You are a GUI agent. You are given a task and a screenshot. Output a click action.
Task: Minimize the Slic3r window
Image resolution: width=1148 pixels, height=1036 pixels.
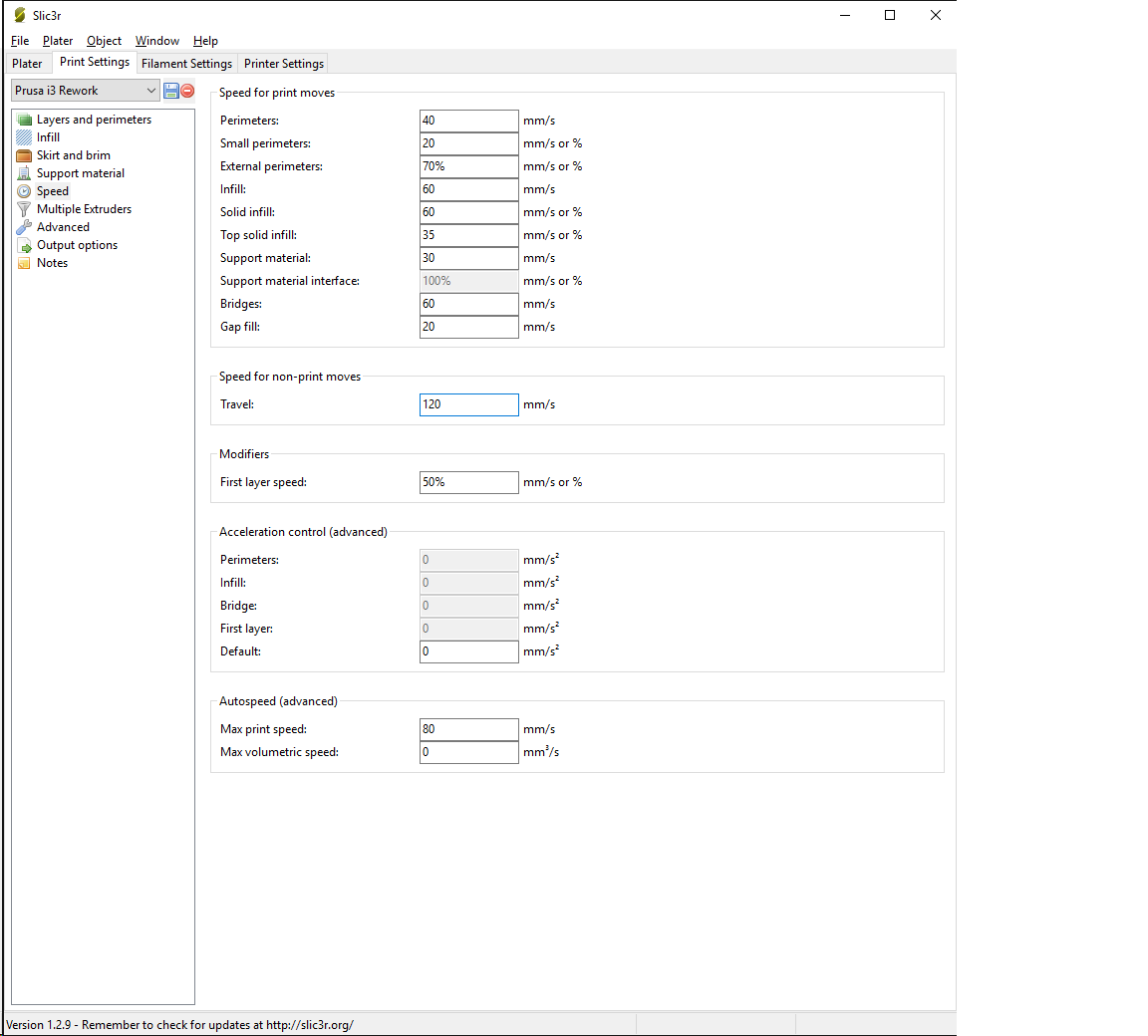(x=845, y=15)
